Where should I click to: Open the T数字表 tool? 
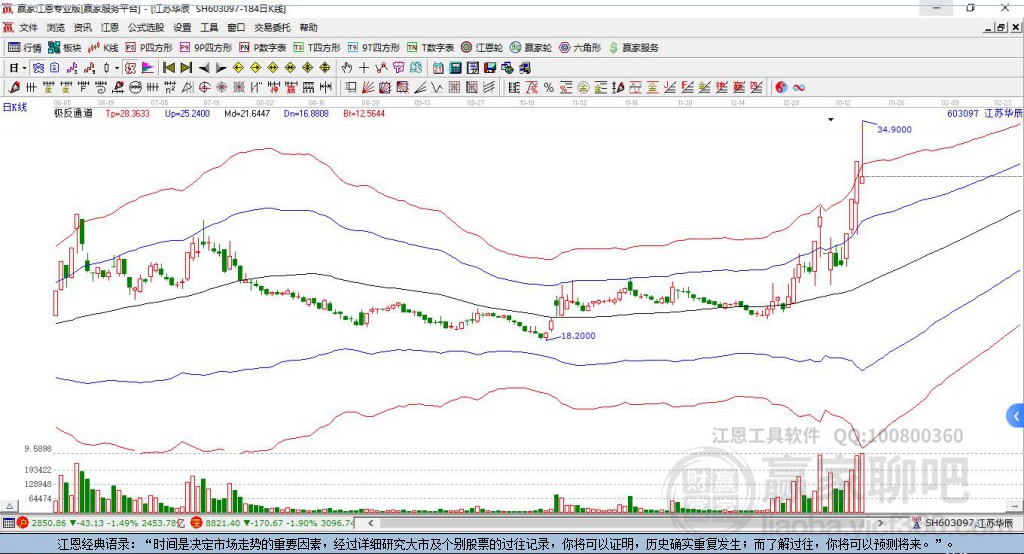pyautogui.click(x=430, y=48)
